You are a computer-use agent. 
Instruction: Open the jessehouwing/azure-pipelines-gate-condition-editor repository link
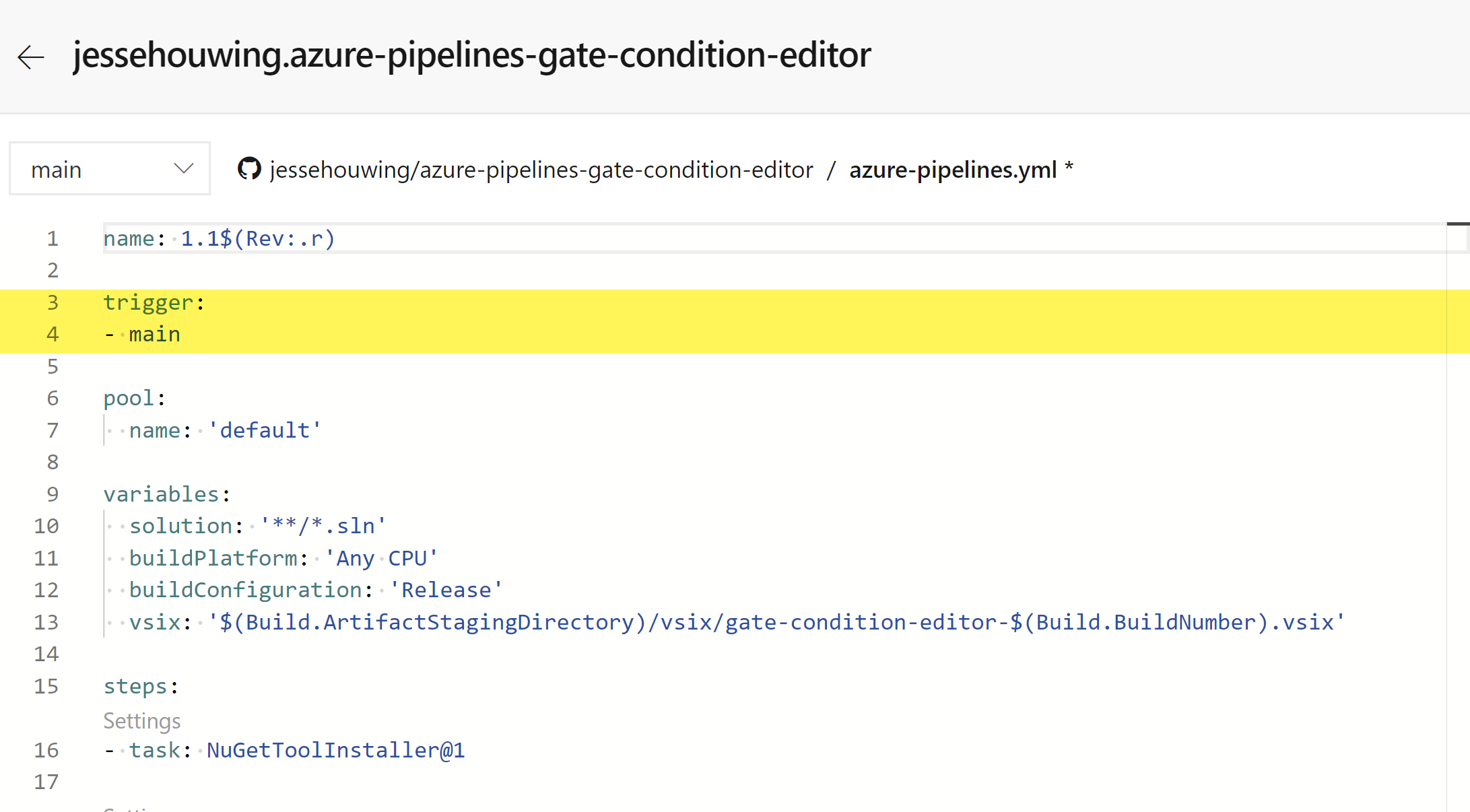[x=541, y=170]
